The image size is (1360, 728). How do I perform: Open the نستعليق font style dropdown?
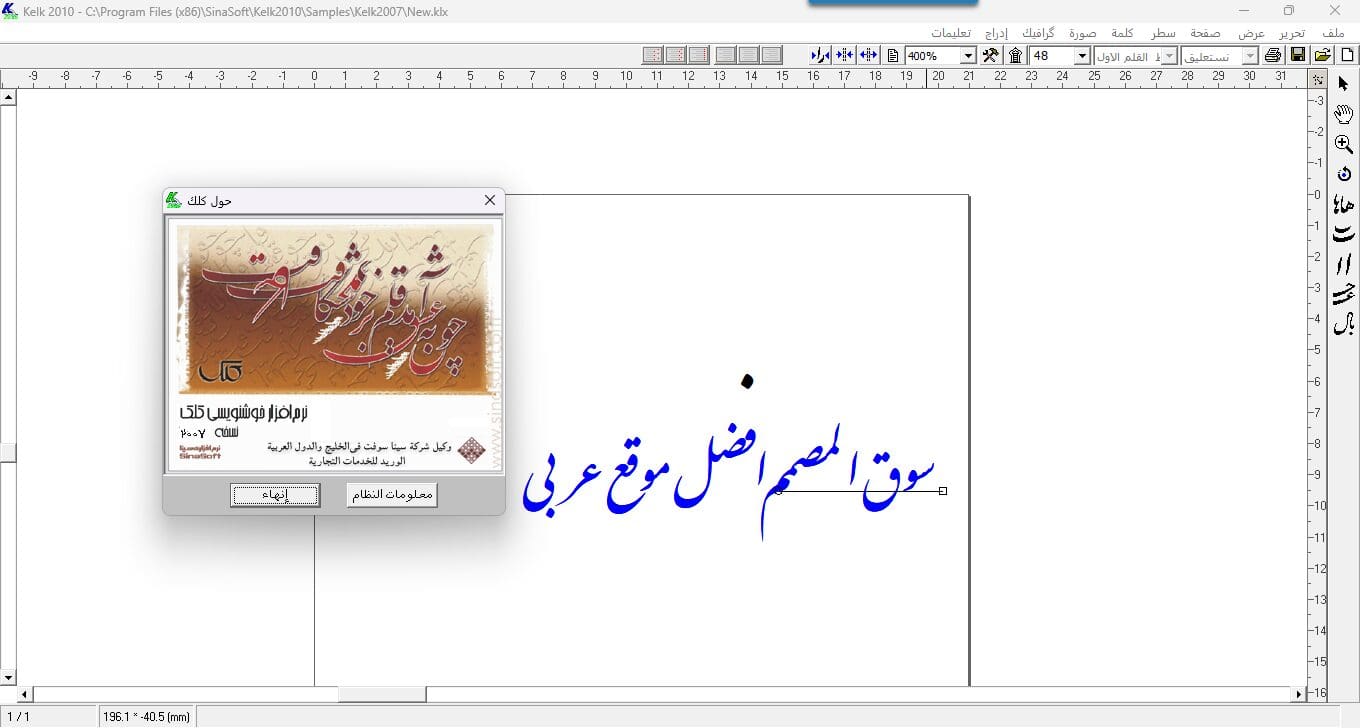(x=1250, y=56)
